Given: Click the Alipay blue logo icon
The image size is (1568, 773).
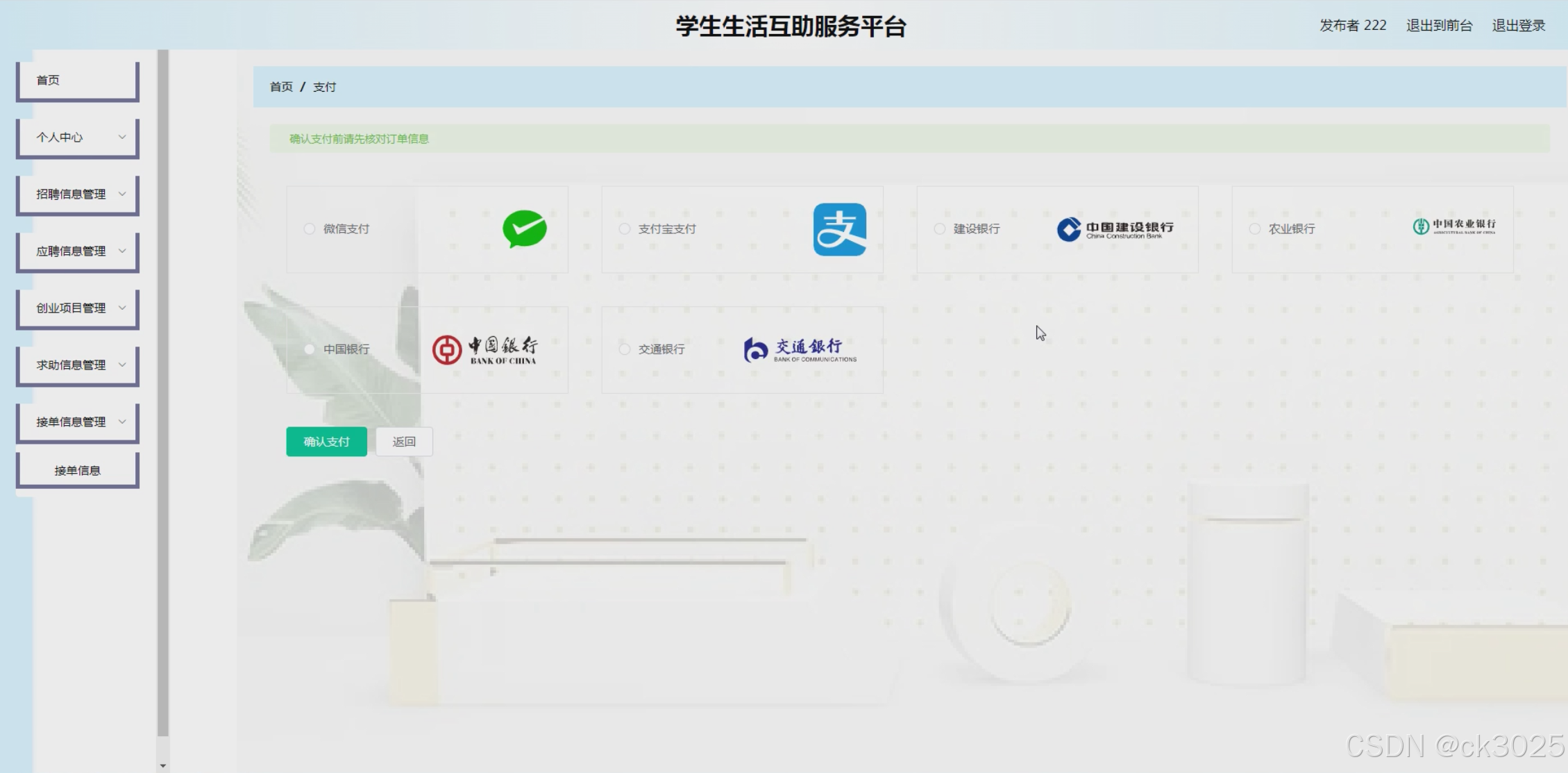Looking at the screenshot, I should 839,229.
